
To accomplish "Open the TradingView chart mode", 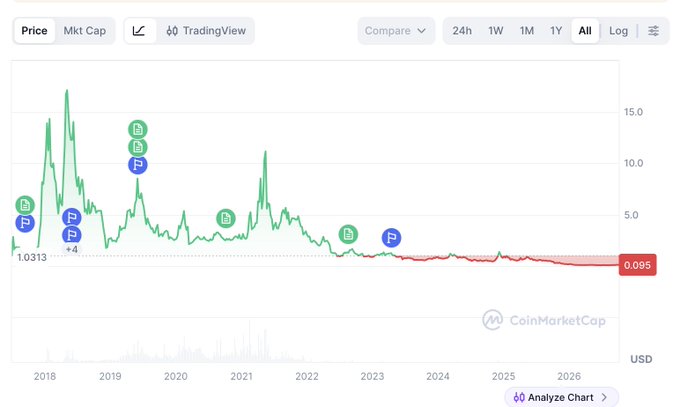I will pos(206,31).
